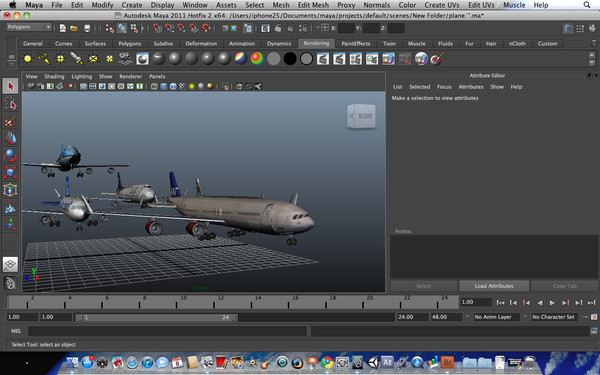Click the rainbow ramp shader sphere
This screenshot has width=600, height=375.
click(257, 59)
